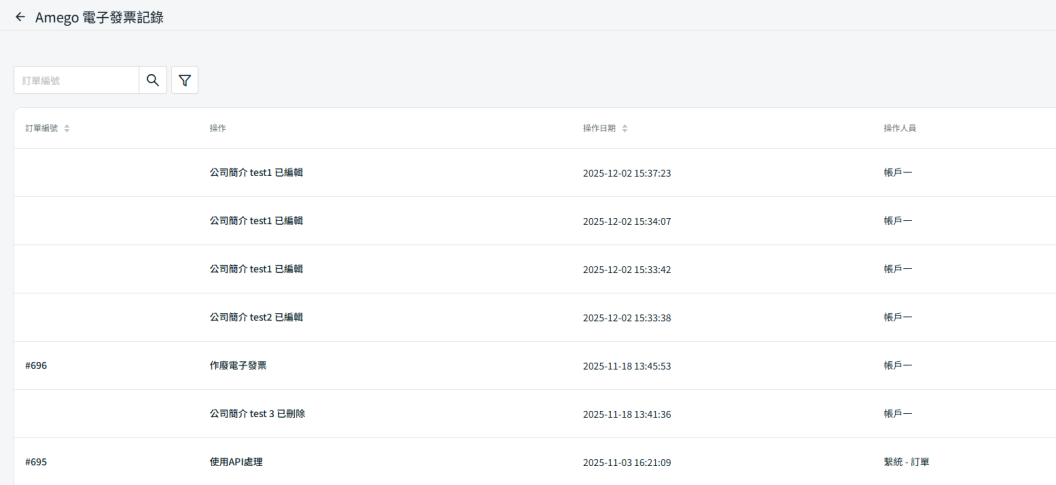Focus the 訂單編號 search input field

click(76, 80)
